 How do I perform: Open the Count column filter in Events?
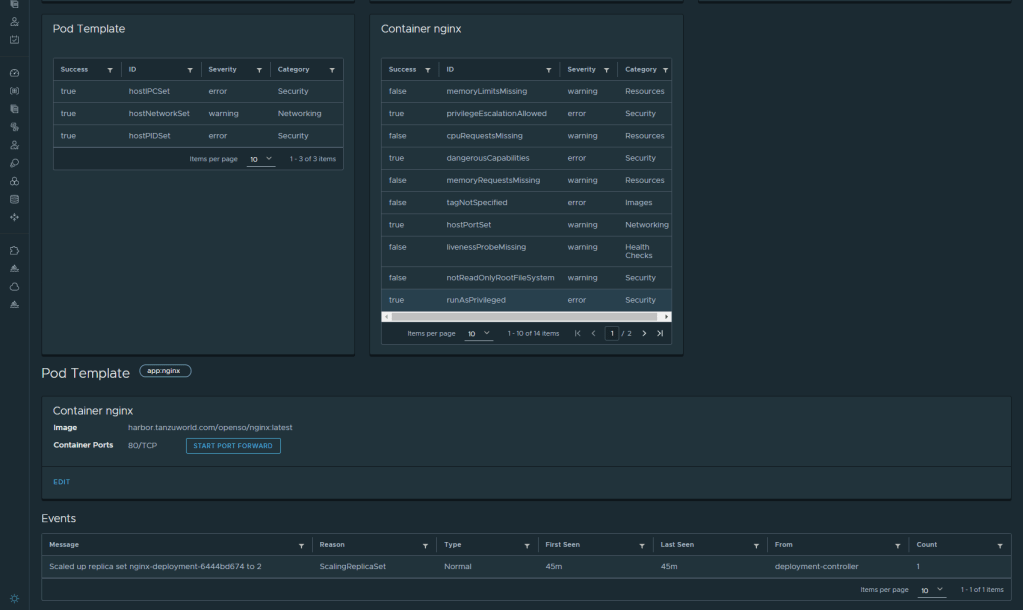coord(999,546)
